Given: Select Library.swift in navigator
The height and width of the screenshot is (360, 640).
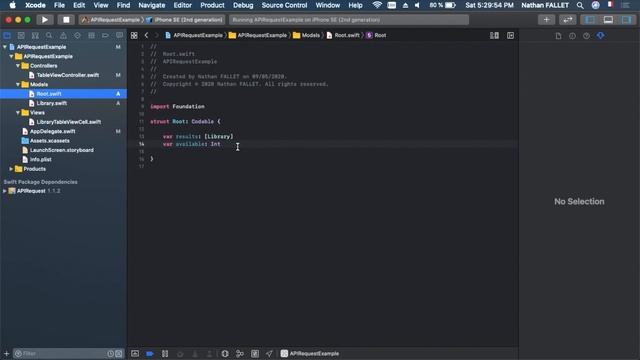Looking at the screenshot, I should click(51, 103).
